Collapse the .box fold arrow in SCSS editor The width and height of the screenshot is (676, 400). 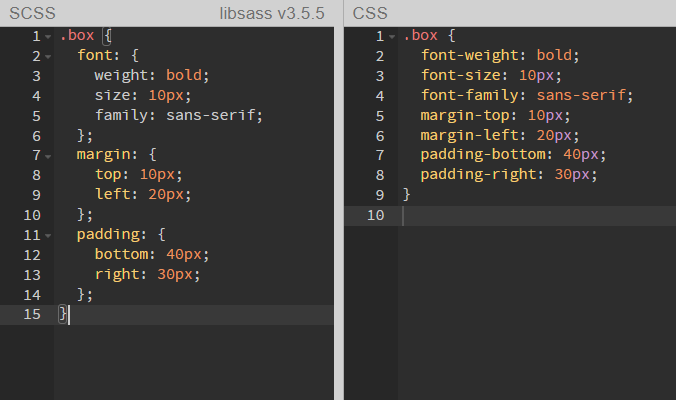(x=48, y=37)
